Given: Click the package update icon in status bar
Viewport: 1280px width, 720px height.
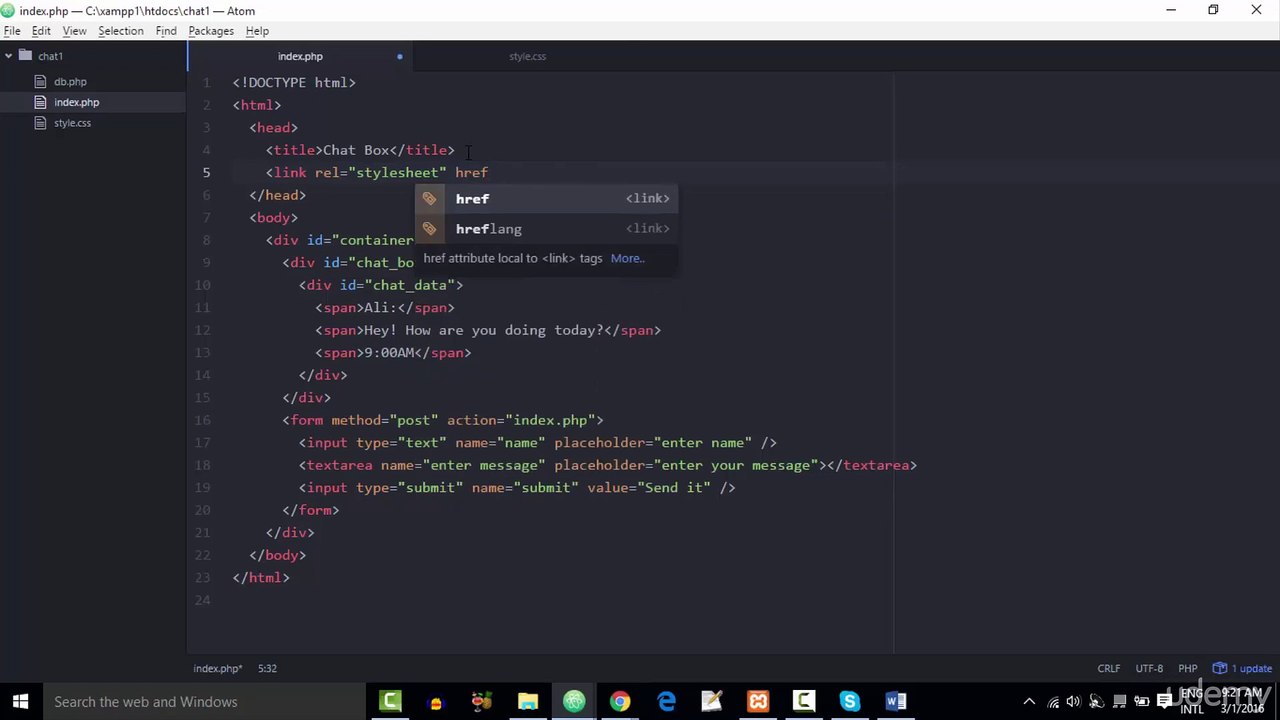Looking at the screenshot, I should click(x=1219, y=668).
